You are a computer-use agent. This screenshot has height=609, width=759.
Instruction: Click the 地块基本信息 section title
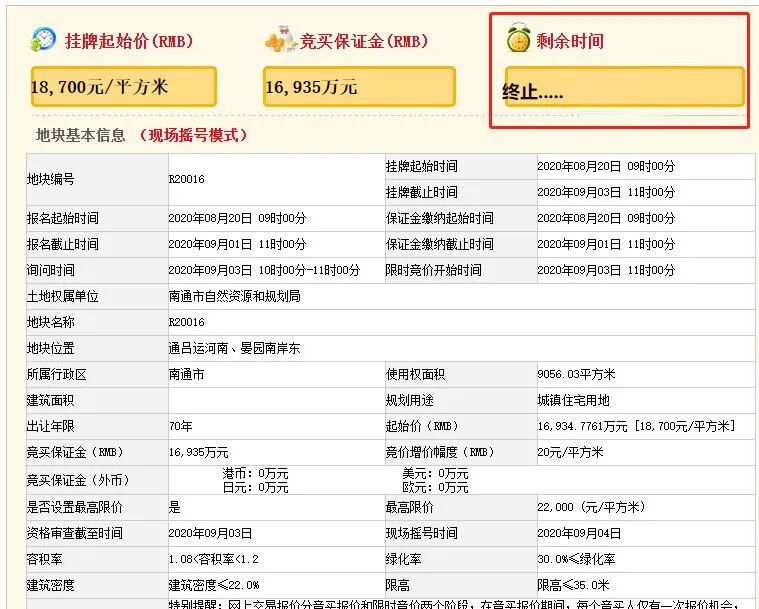coord(81,135)
